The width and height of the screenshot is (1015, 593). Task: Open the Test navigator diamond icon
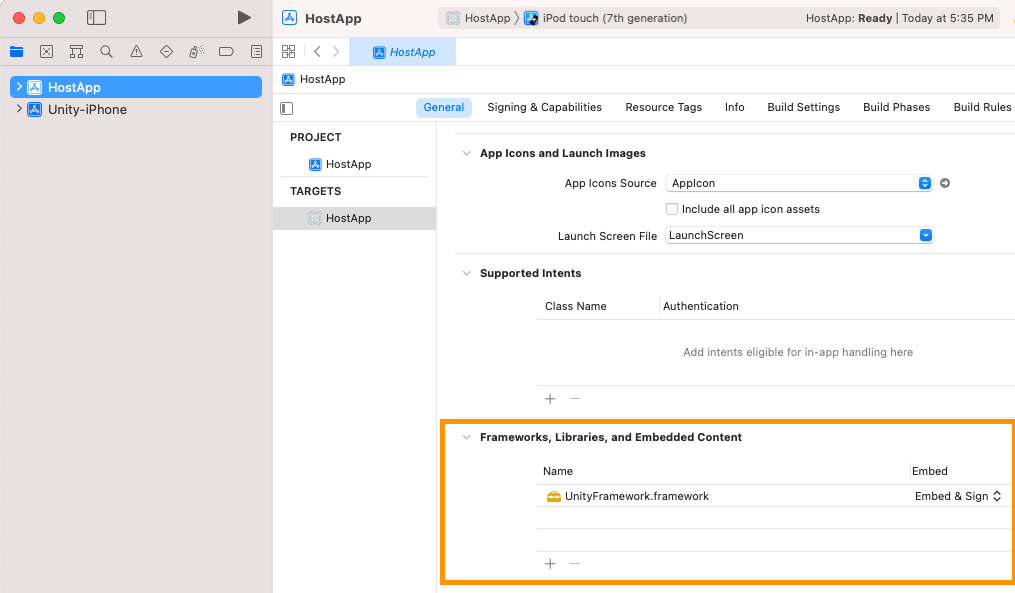166,52
